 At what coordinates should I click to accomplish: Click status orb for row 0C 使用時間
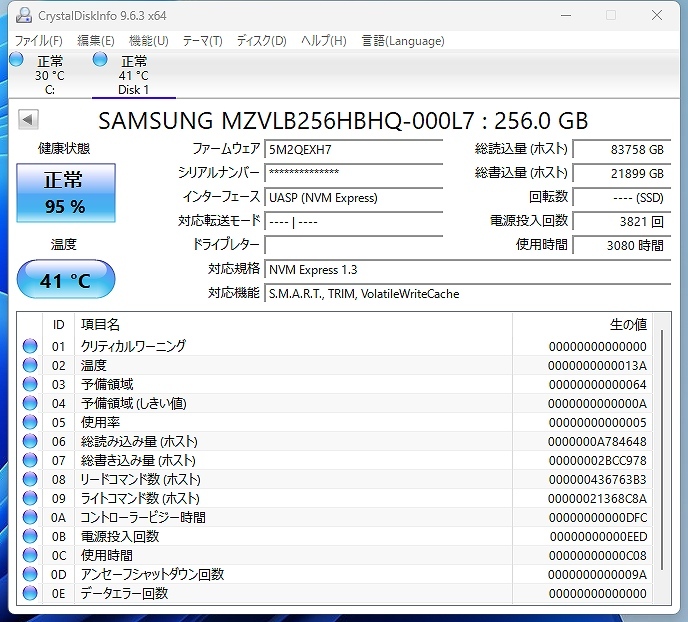(x=30, y=555)
